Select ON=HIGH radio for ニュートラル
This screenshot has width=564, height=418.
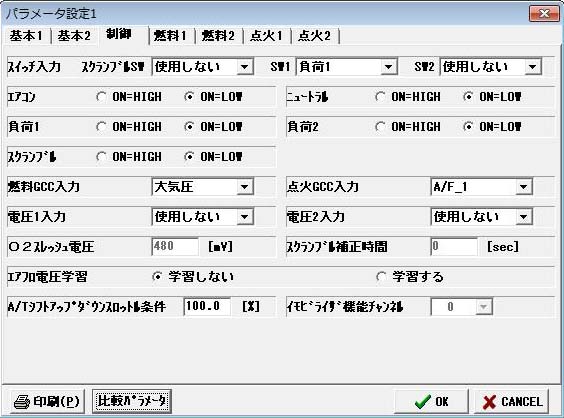coord(380,97)
